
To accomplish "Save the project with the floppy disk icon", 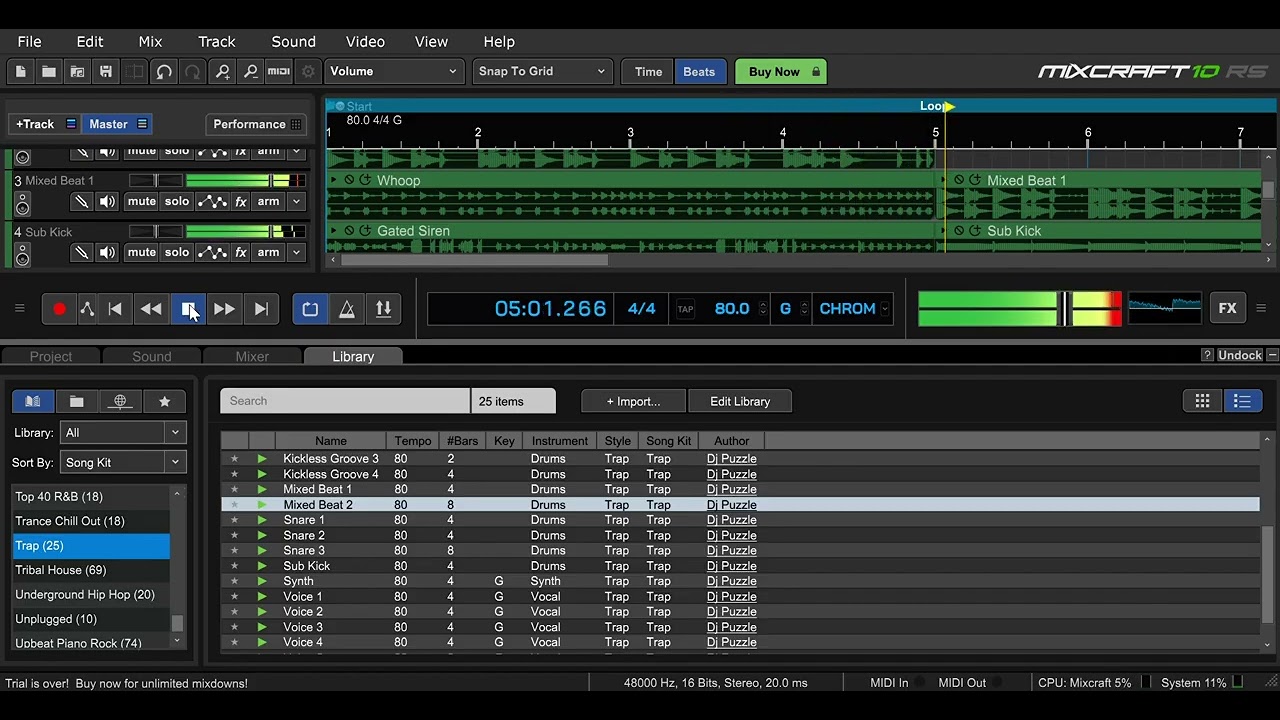I will coord(105,71).
